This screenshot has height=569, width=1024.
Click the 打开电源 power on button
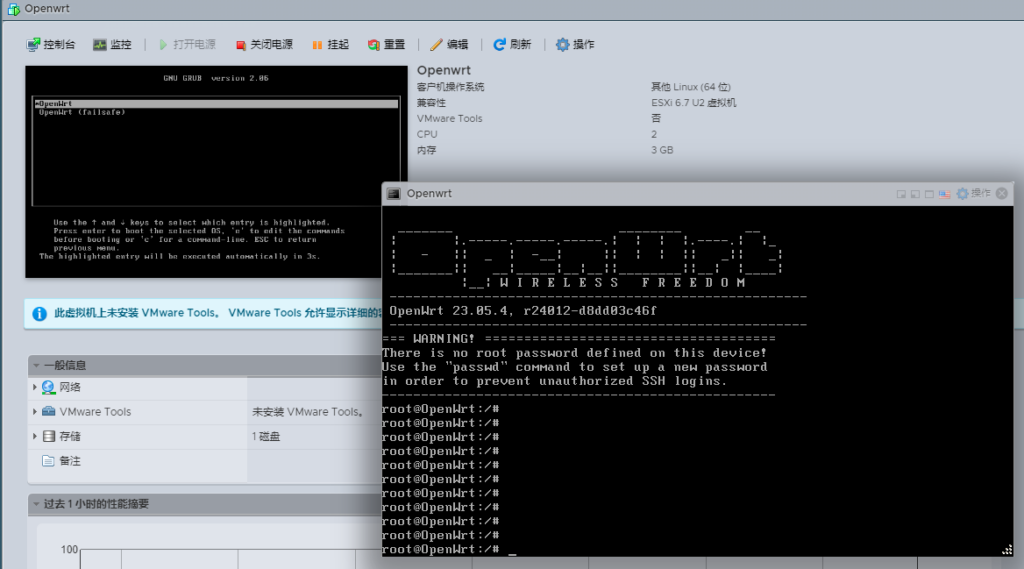187,44
